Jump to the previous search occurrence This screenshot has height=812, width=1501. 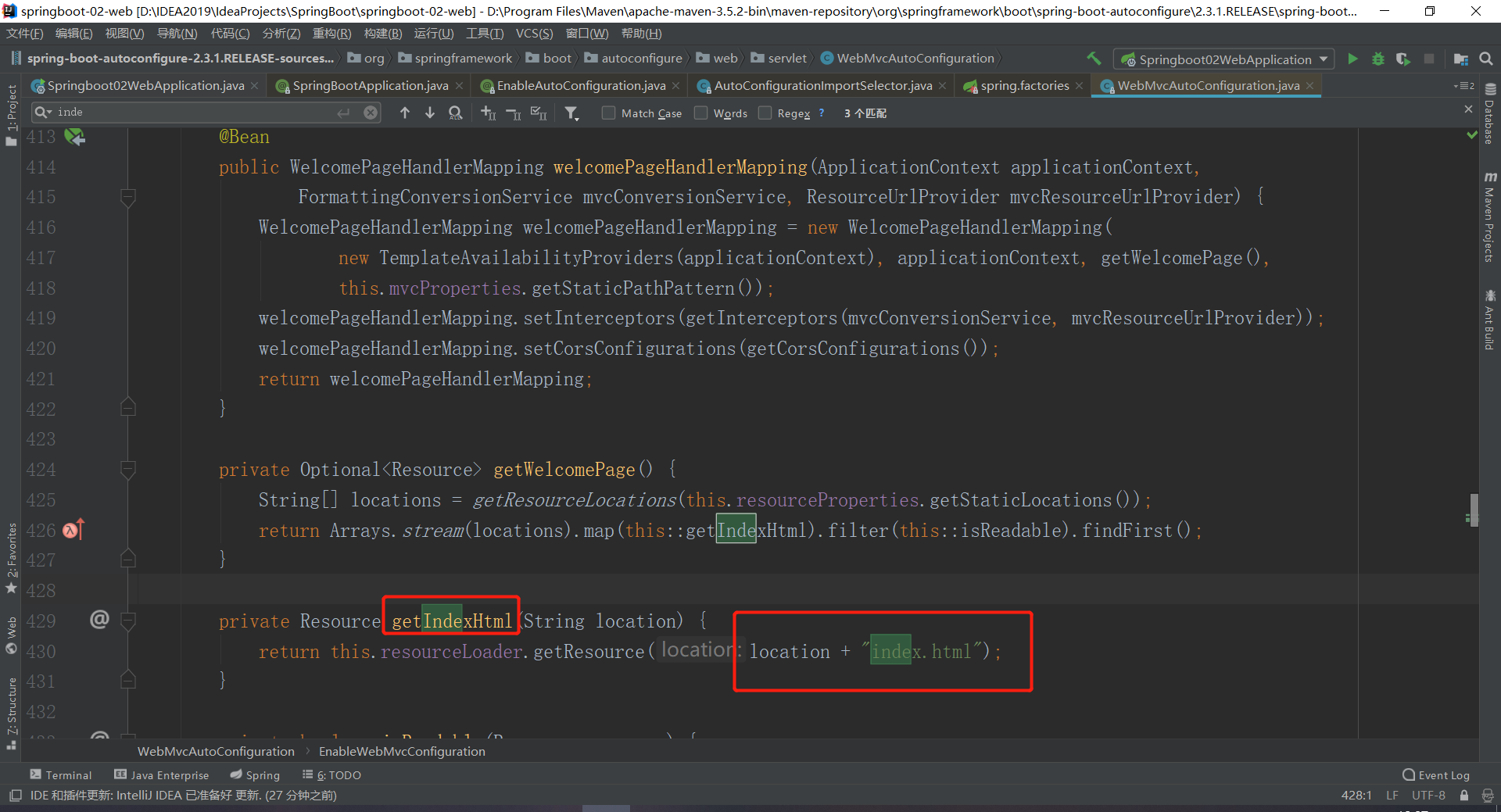(405, 113)
